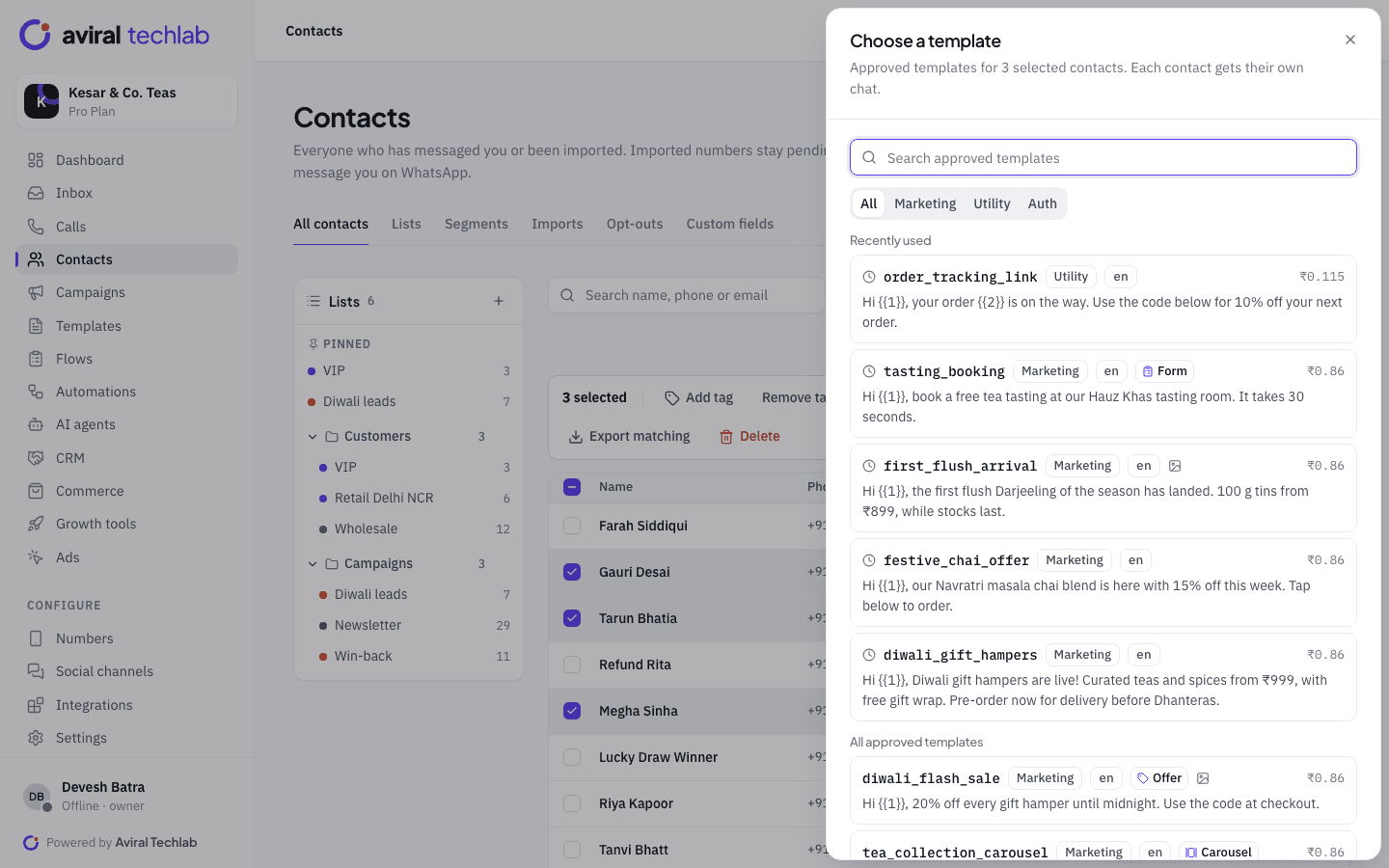
Task: Open the Dashboard sidebar icon
Action: (36, 160)
